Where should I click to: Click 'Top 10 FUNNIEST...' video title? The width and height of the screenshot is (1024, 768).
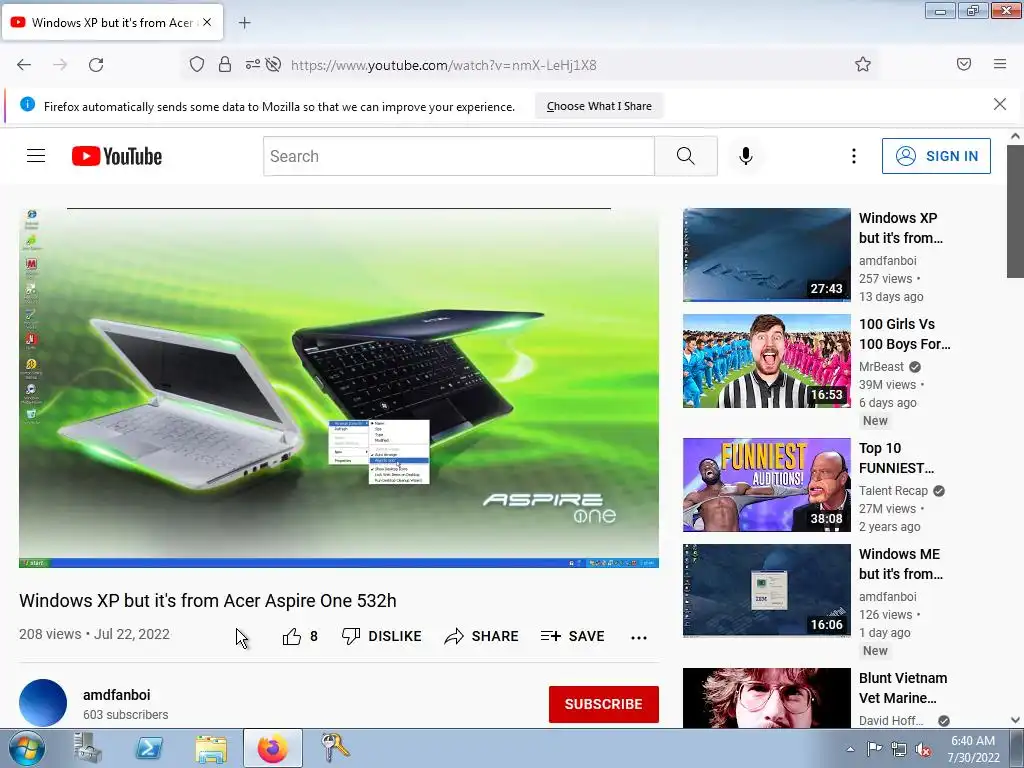(x=896, y=458)
